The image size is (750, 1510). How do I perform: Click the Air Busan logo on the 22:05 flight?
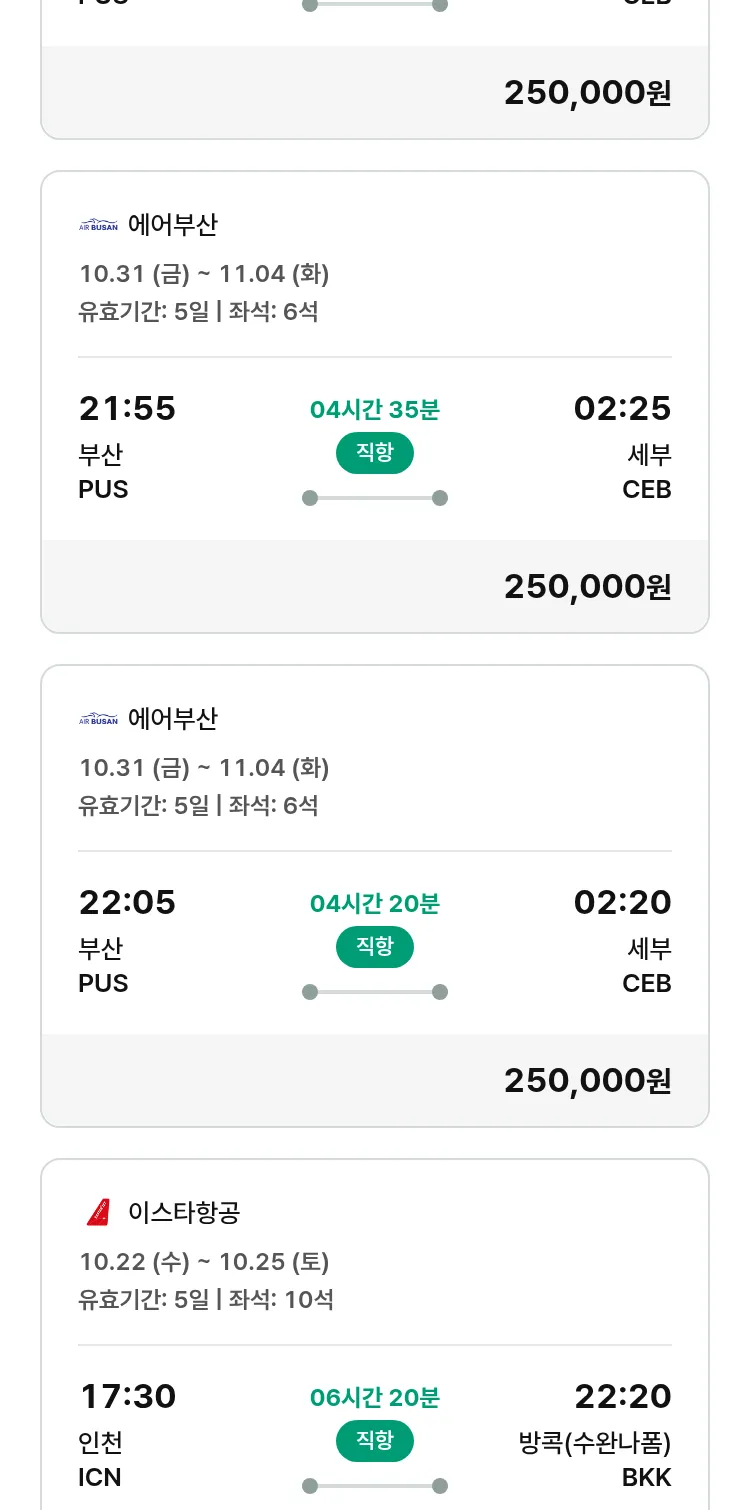tap(98, 719)
